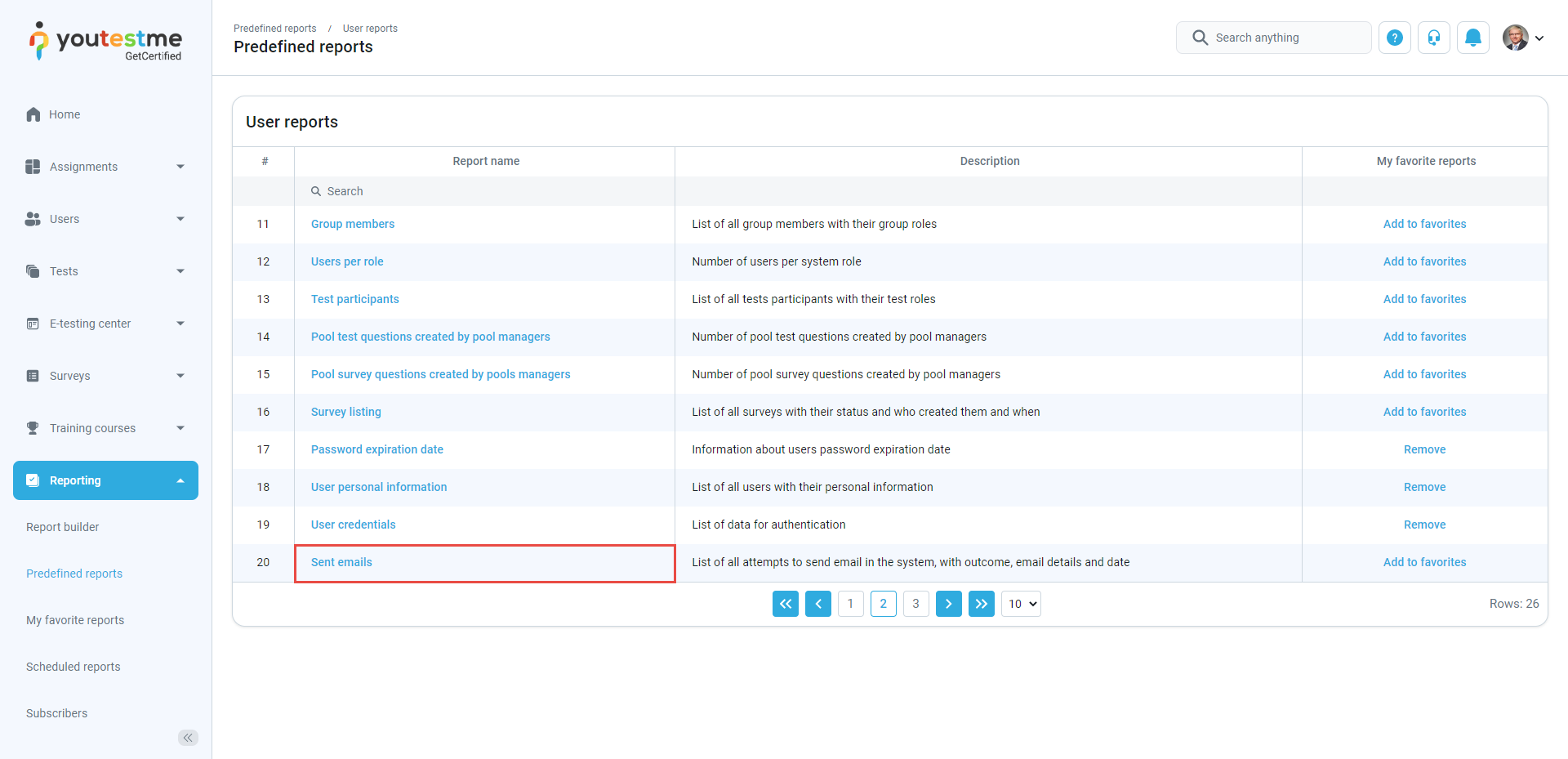Go to the previous page arrow
Viewport: 1568px width, 759px height.
[818, 604]
